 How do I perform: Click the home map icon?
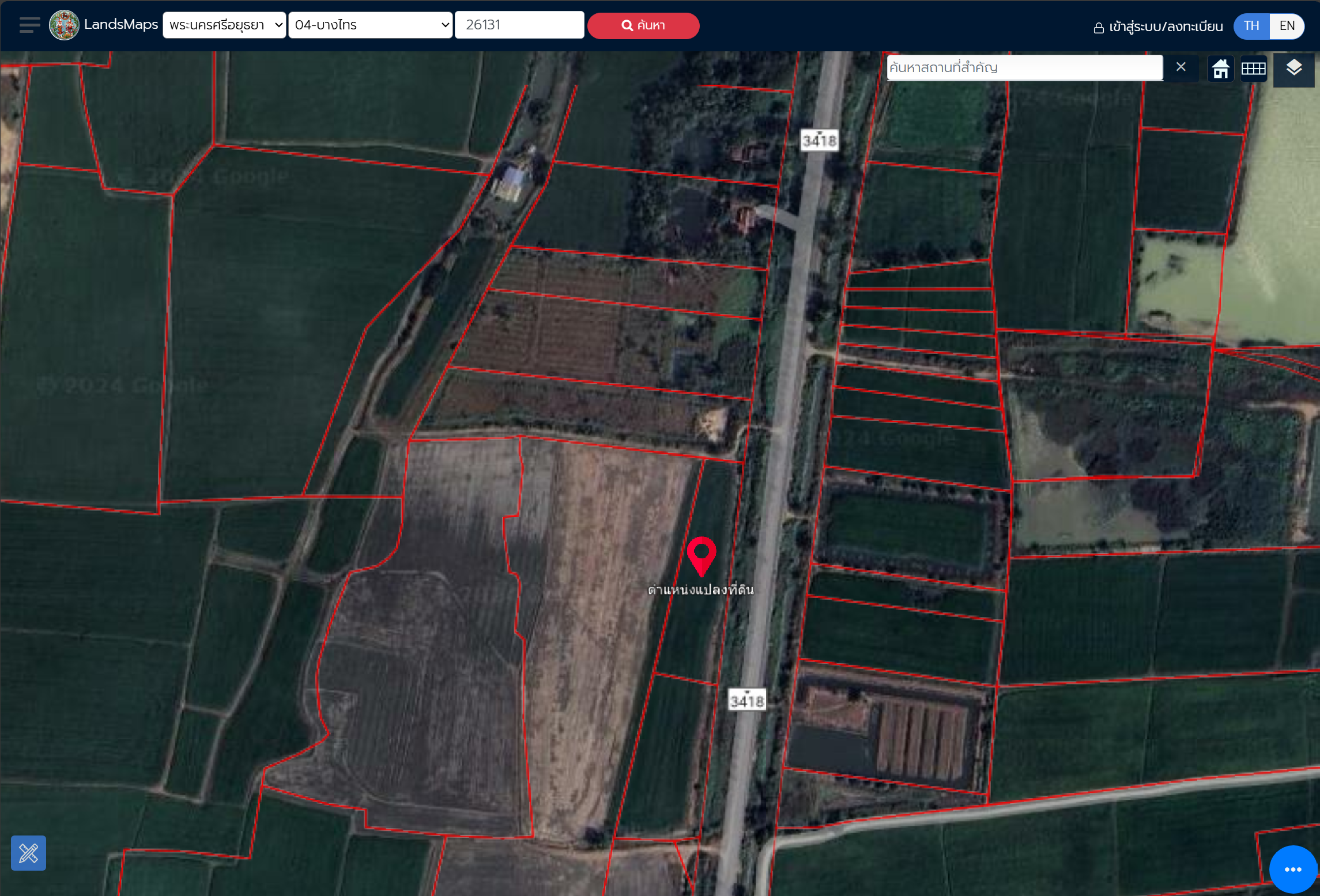(x=1220, y=69)
